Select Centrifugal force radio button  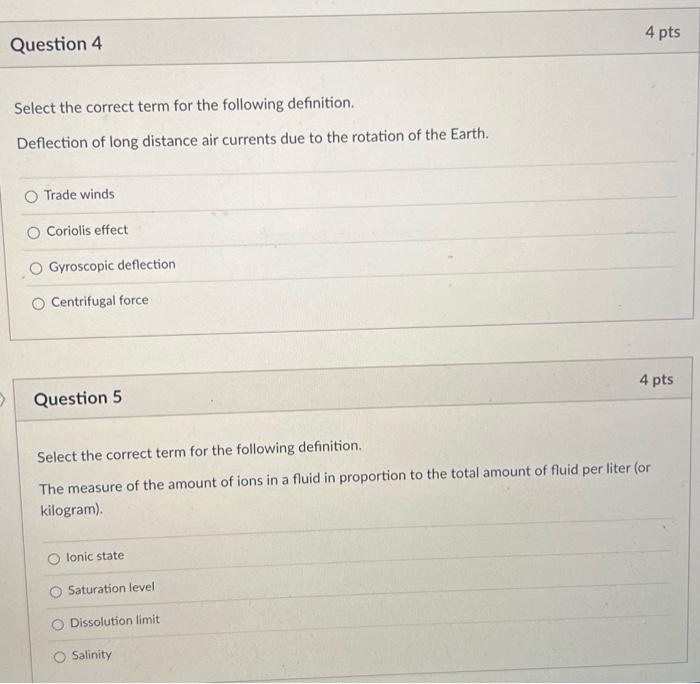38,304
